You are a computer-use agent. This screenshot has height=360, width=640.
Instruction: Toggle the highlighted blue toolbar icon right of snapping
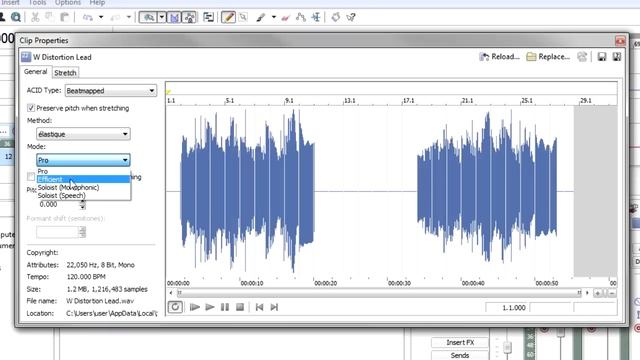[x=174, y=17]
